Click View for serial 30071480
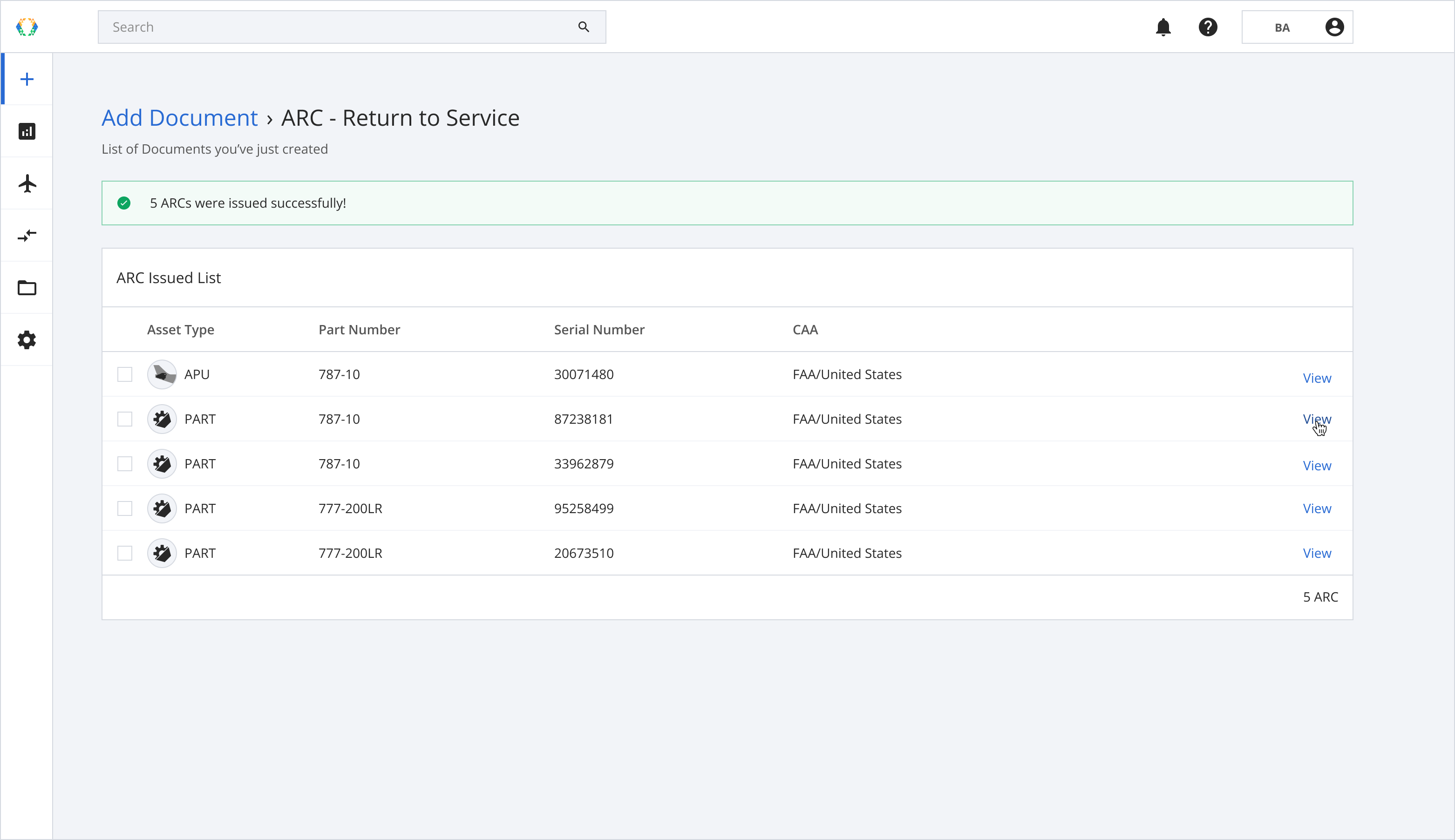This screenshot has height=840, width=1455. (1317, 378)
